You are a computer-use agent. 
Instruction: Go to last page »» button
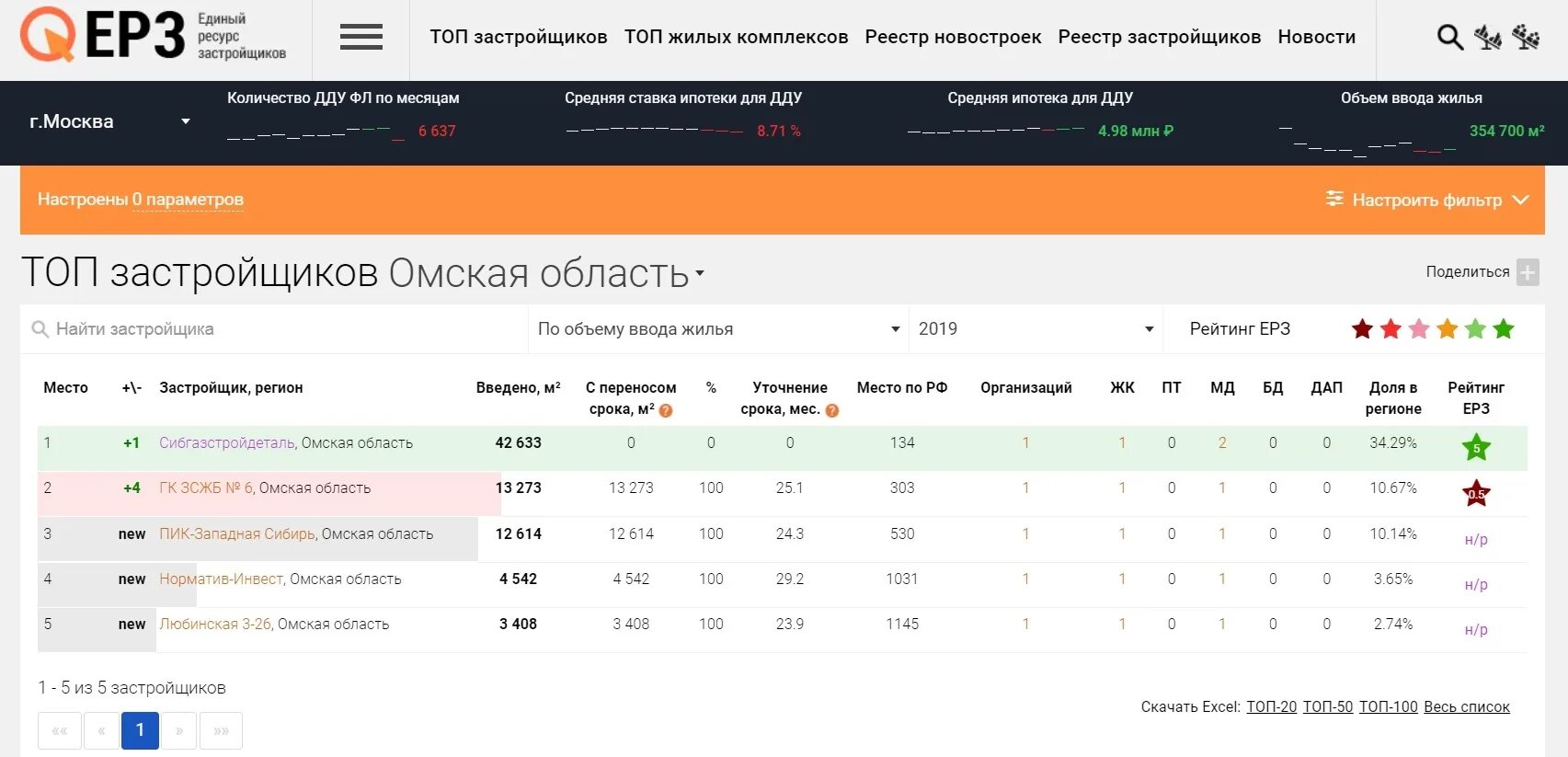click(222, 731)
